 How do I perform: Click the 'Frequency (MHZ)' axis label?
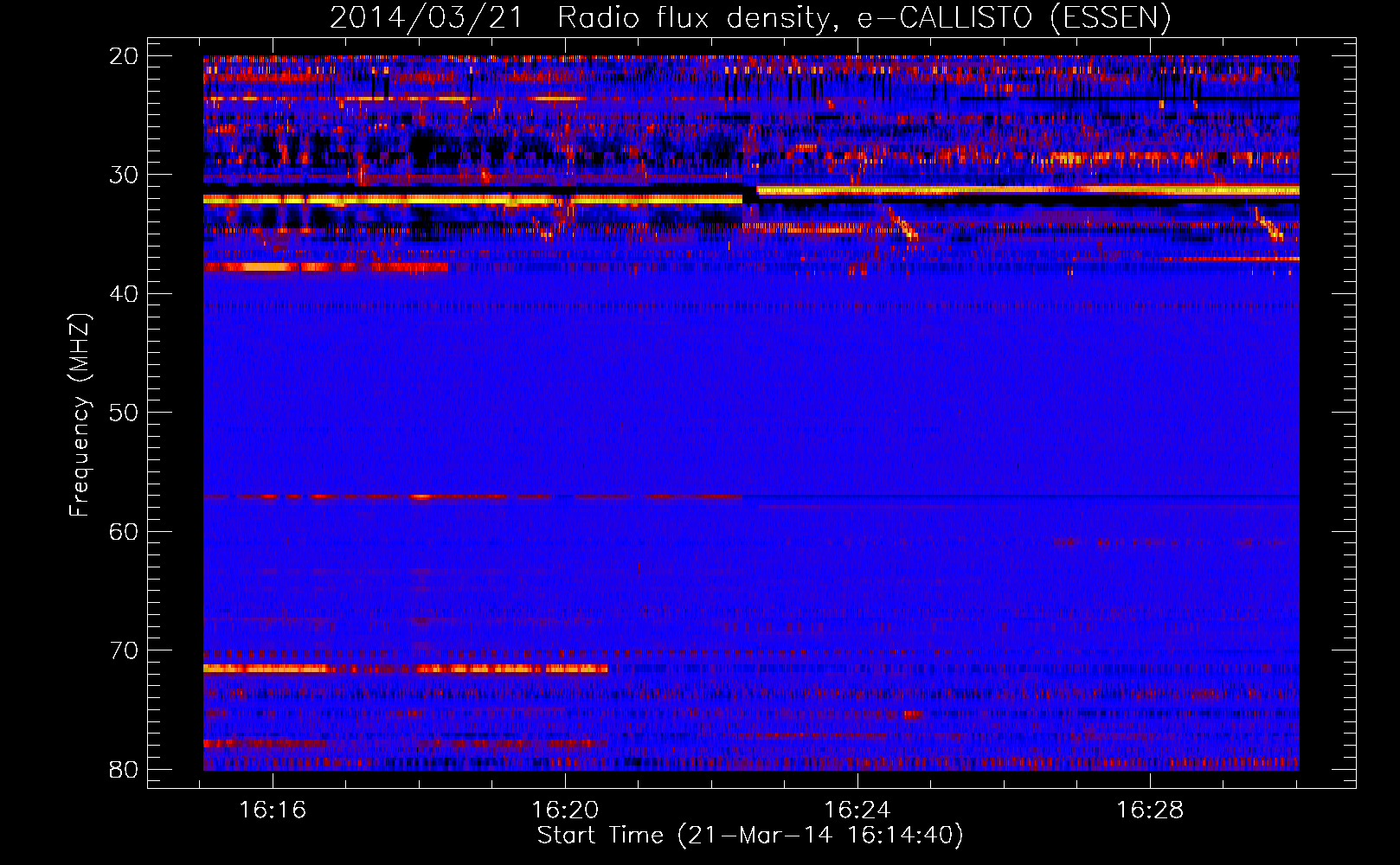coord(80,416)
